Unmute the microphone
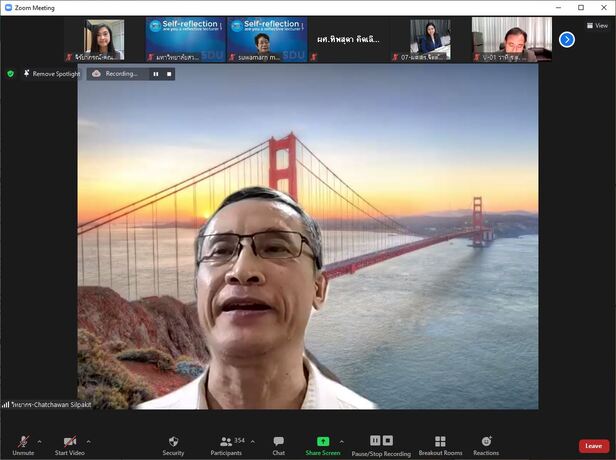Viewport: 616px width, 460px height. [23, 445]
